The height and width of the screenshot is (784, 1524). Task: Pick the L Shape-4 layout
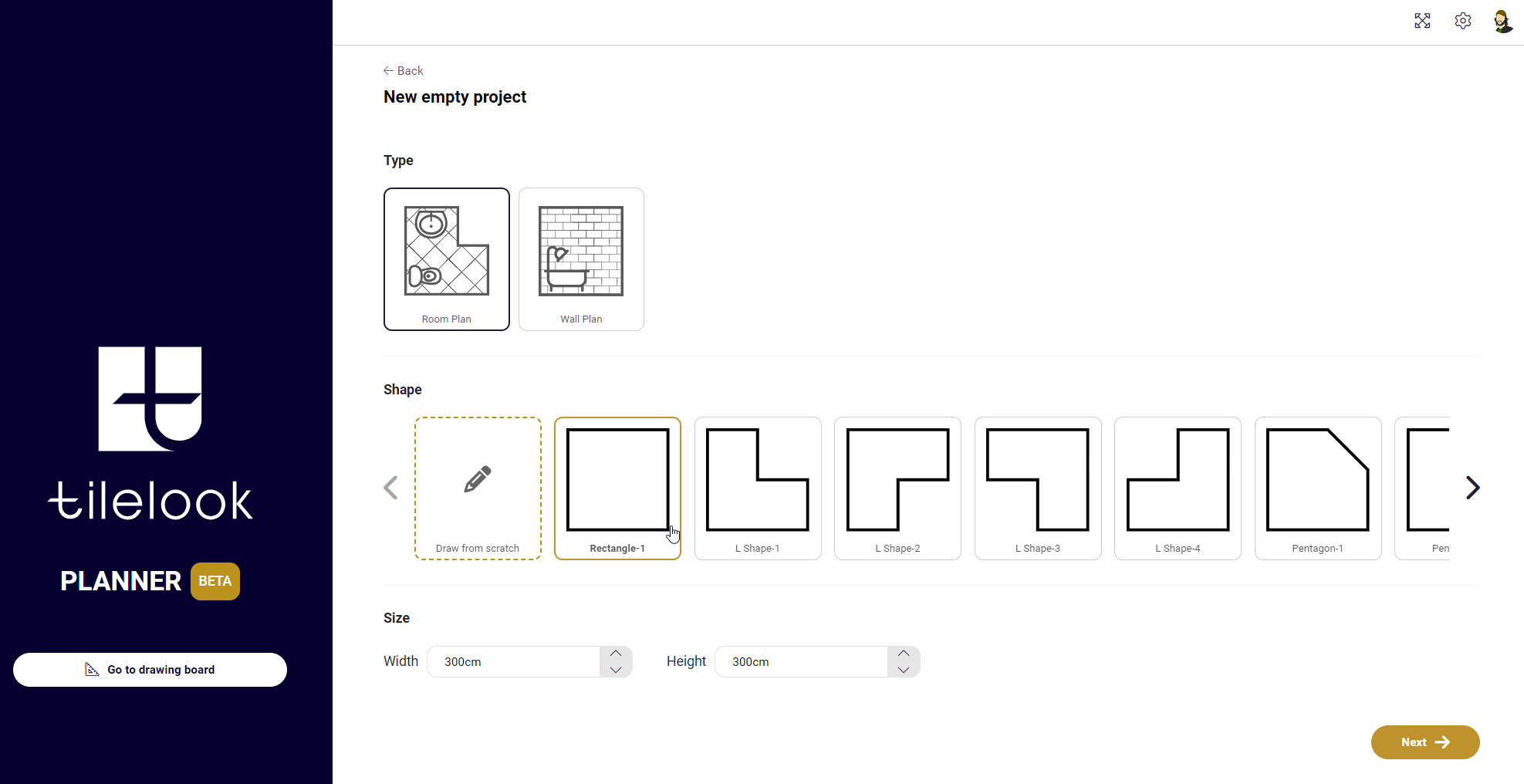point(1178,488)
